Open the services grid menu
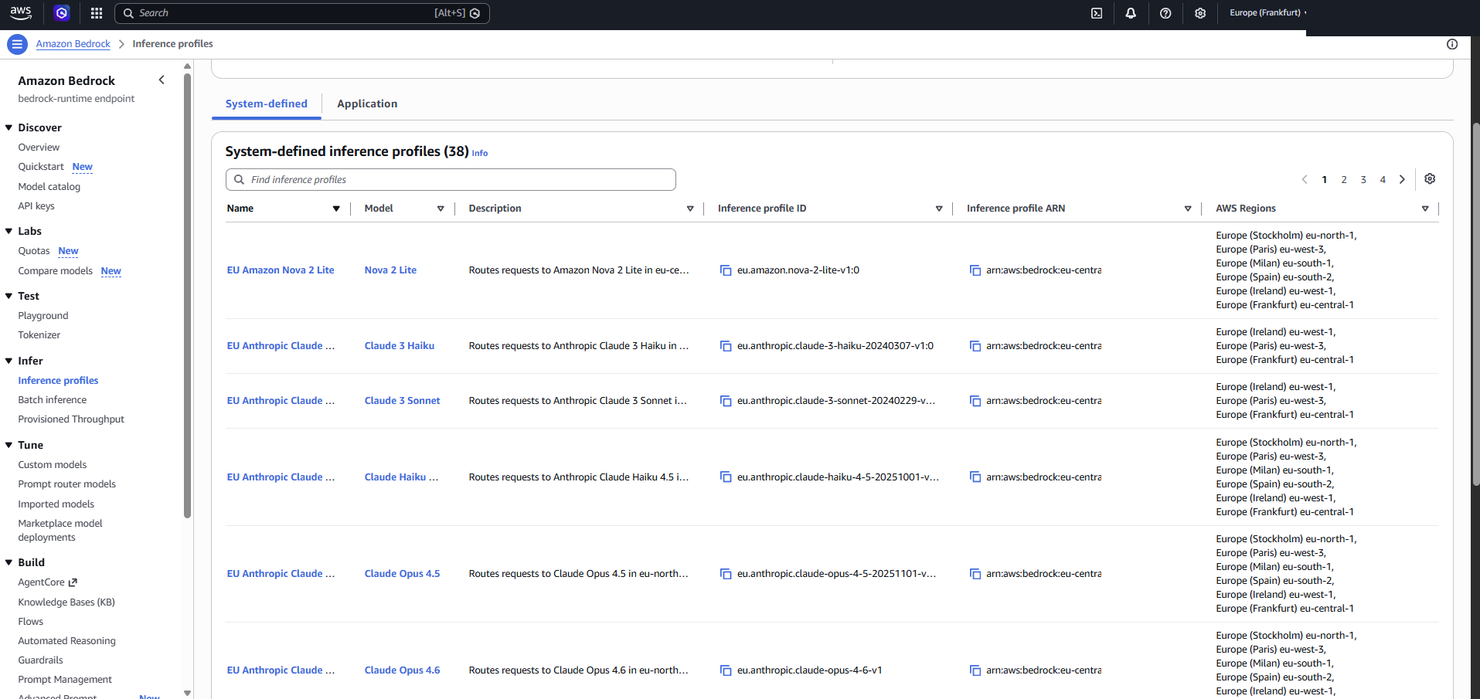1480x699 pixels. pos(96,13)
